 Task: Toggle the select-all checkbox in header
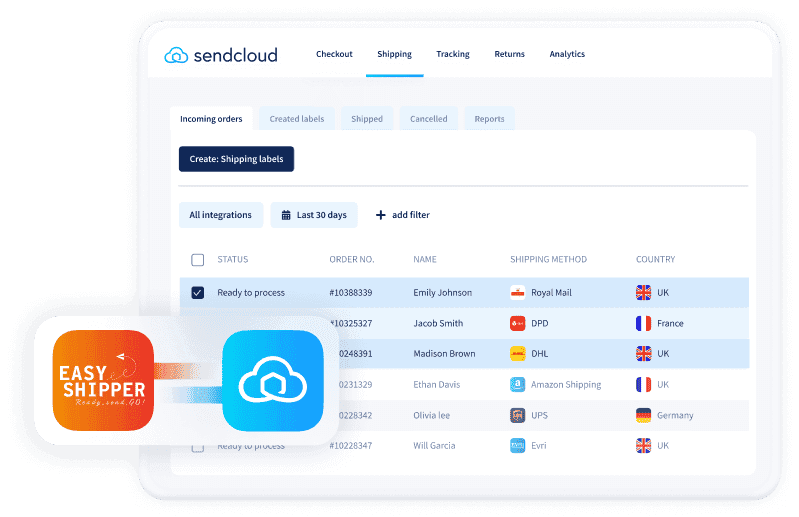click(198, 260)
